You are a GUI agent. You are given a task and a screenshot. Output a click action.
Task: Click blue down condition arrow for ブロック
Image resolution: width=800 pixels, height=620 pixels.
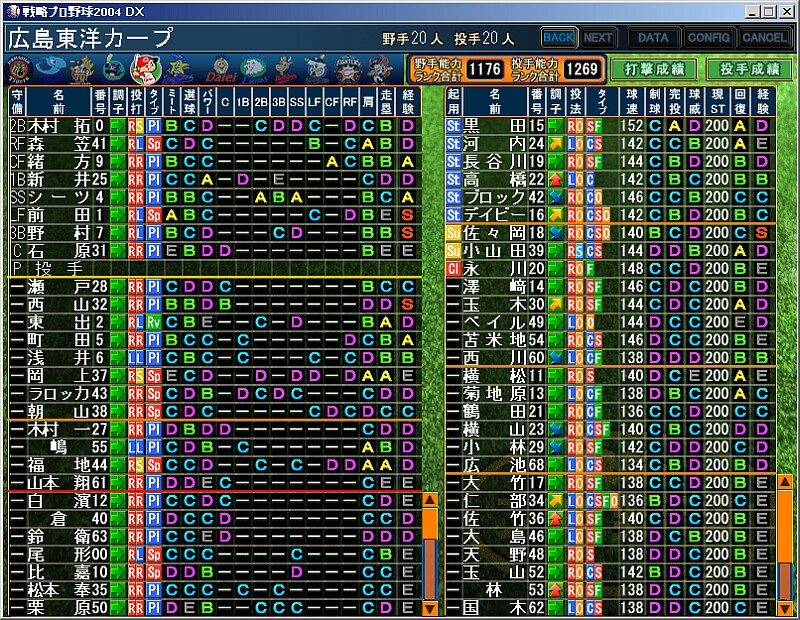(556, 197)
